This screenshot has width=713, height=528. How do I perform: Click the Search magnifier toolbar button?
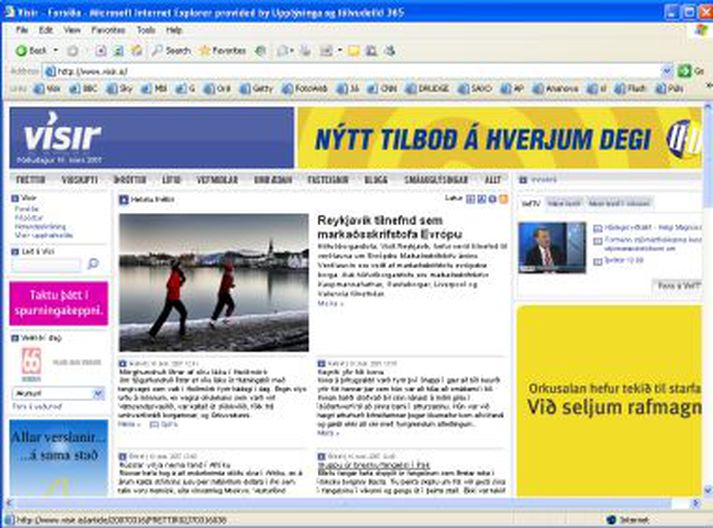click(171, 50)
